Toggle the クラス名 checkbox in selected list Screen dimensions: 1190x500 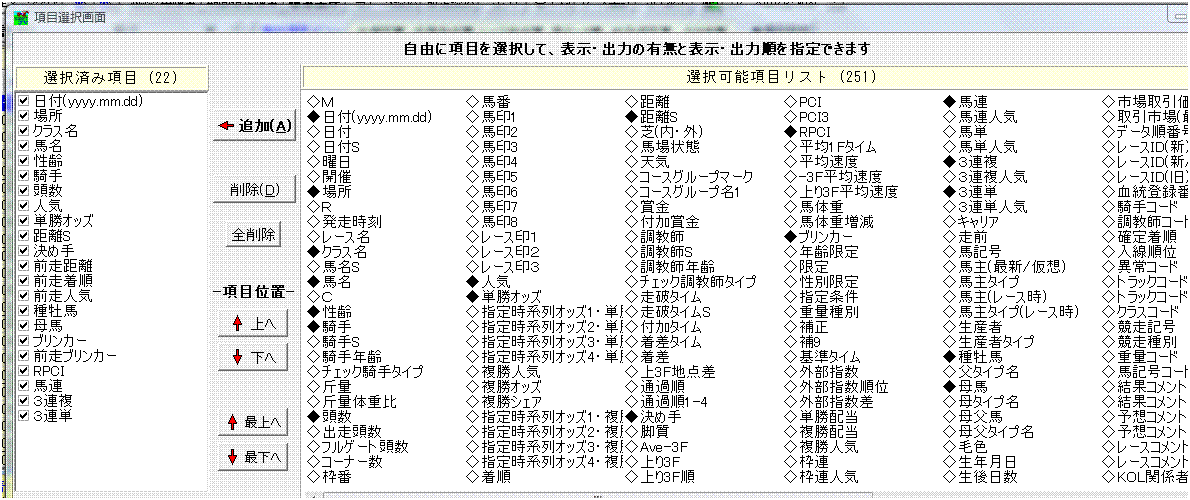(x=23, y=131)
